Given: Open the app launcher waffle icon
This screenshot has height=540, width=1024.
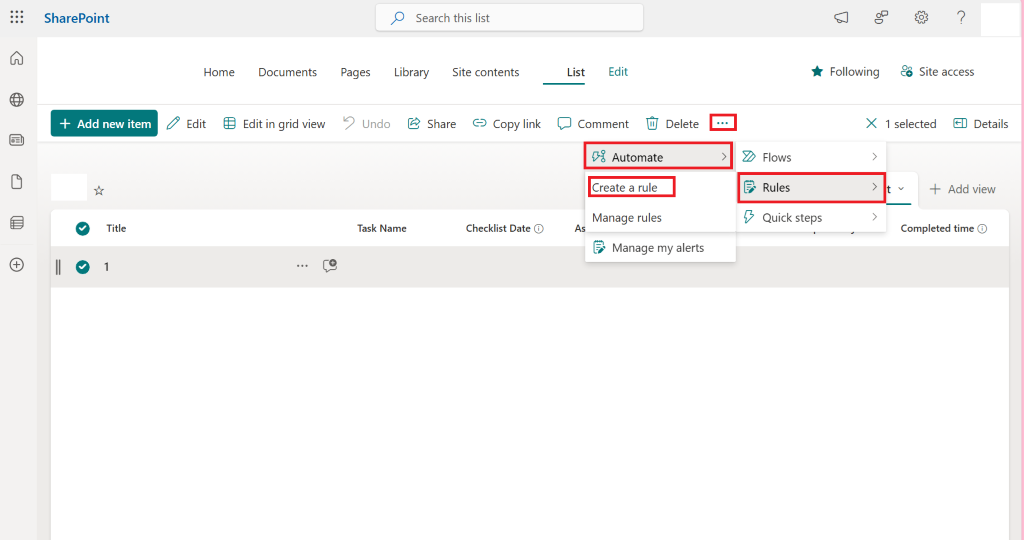Looking at the screenshot, I should coord(17,18).
